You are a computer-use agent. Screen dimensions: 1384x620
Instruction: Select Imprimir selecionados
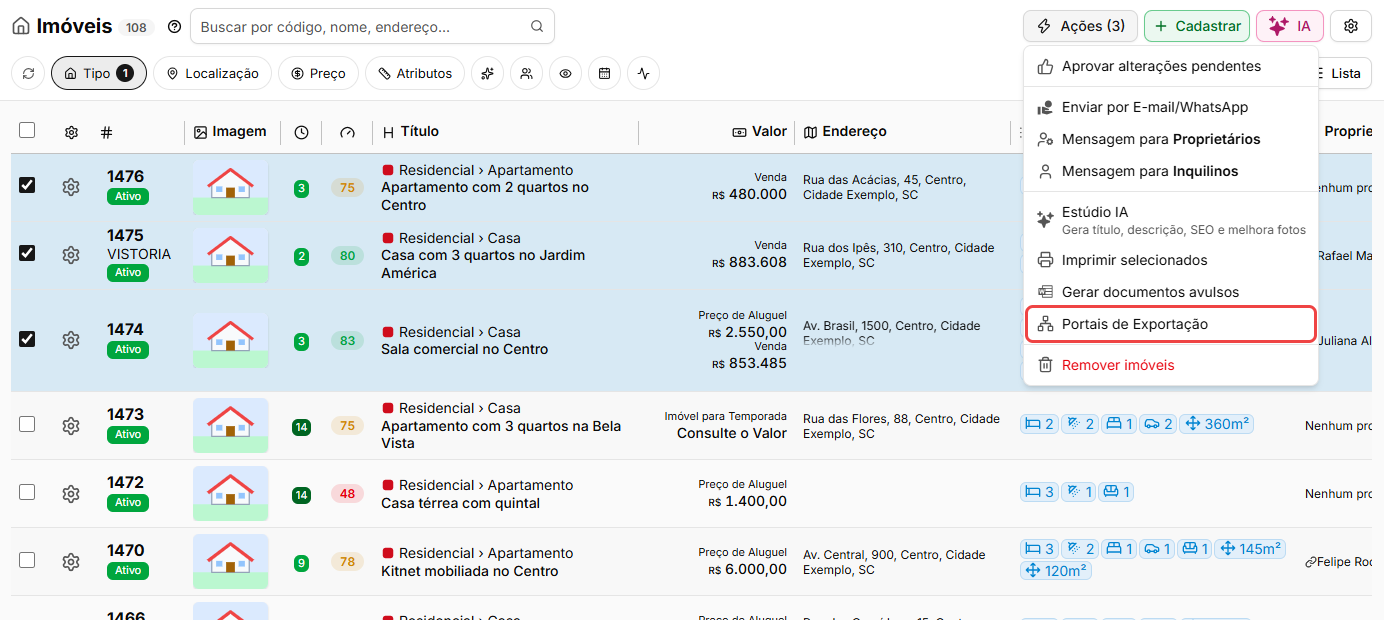pyautogui.click(x=1171, y=260)
